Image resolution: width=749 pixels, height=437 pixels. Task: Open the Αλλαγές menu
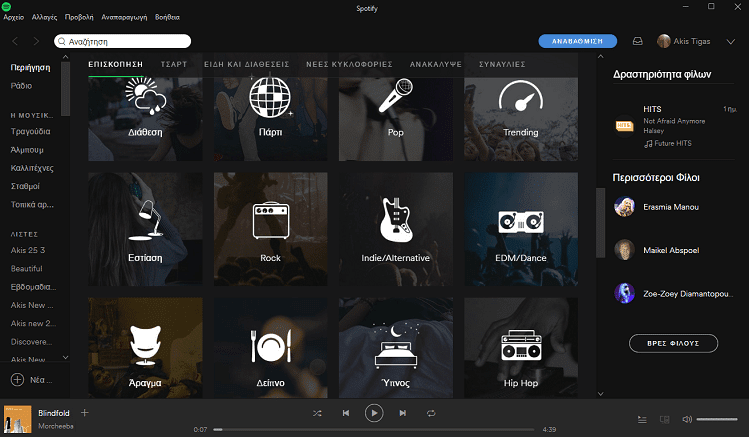[44, 17]
